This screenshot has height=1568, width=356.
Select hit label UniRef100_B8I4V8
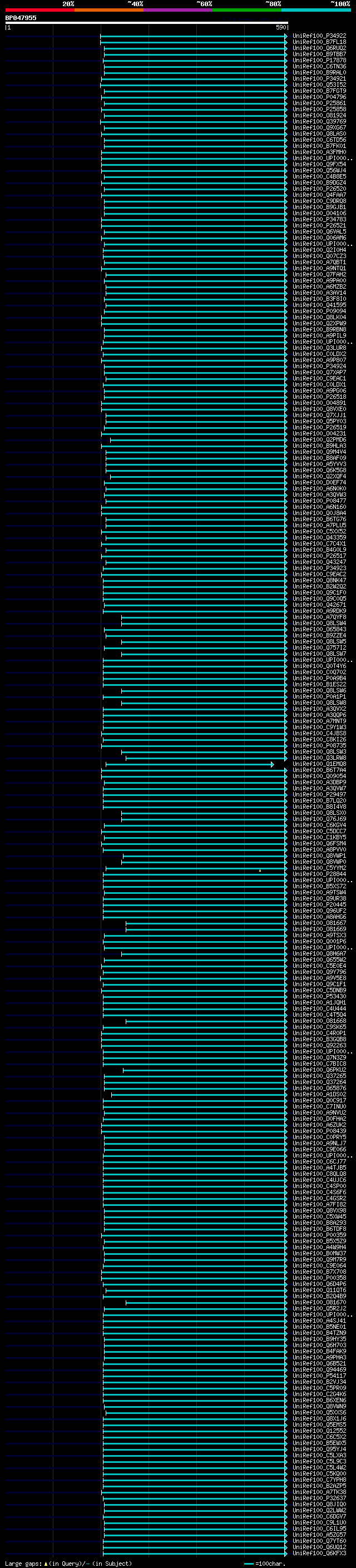319,807
